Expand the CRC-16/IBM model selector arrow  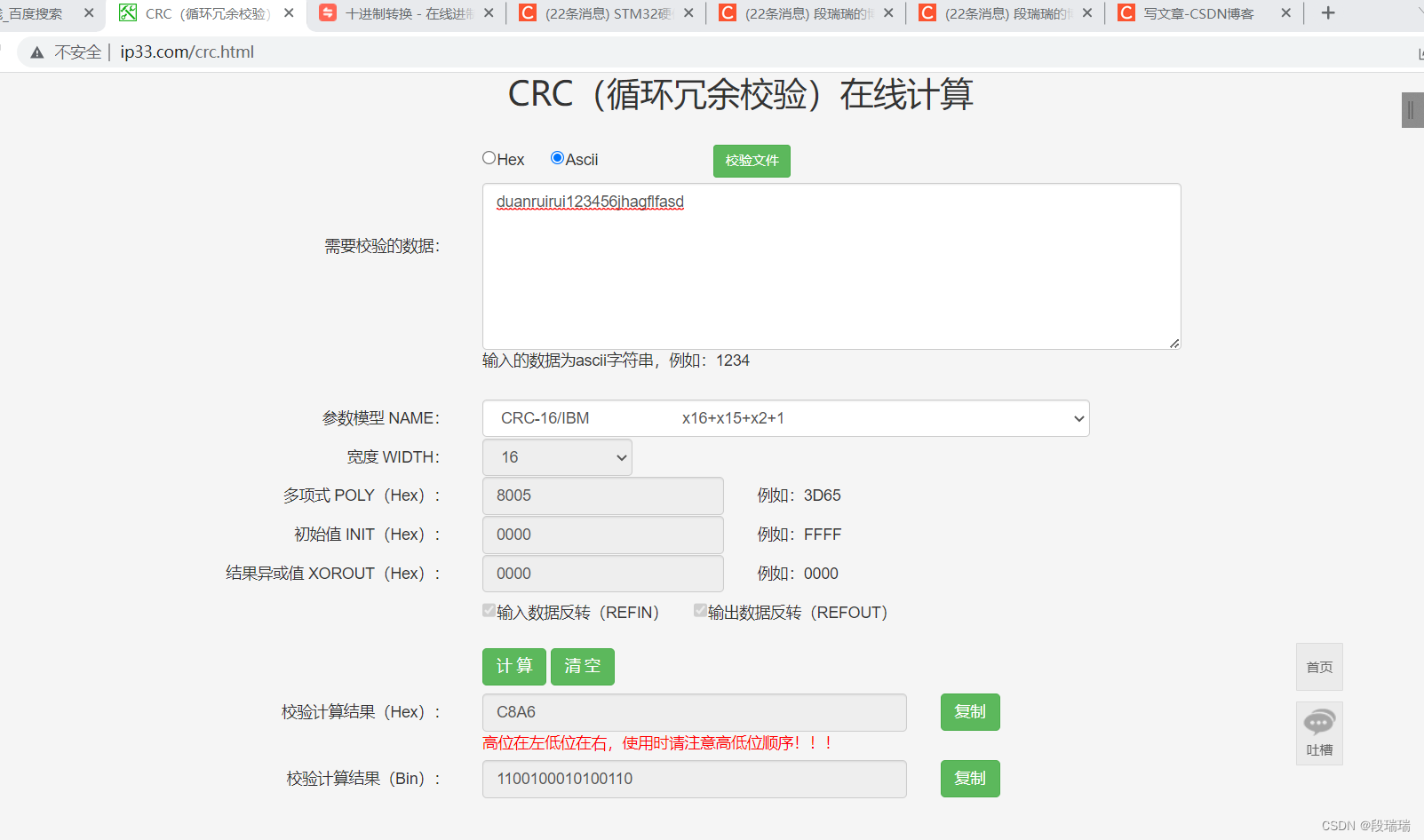[1078, 418]
